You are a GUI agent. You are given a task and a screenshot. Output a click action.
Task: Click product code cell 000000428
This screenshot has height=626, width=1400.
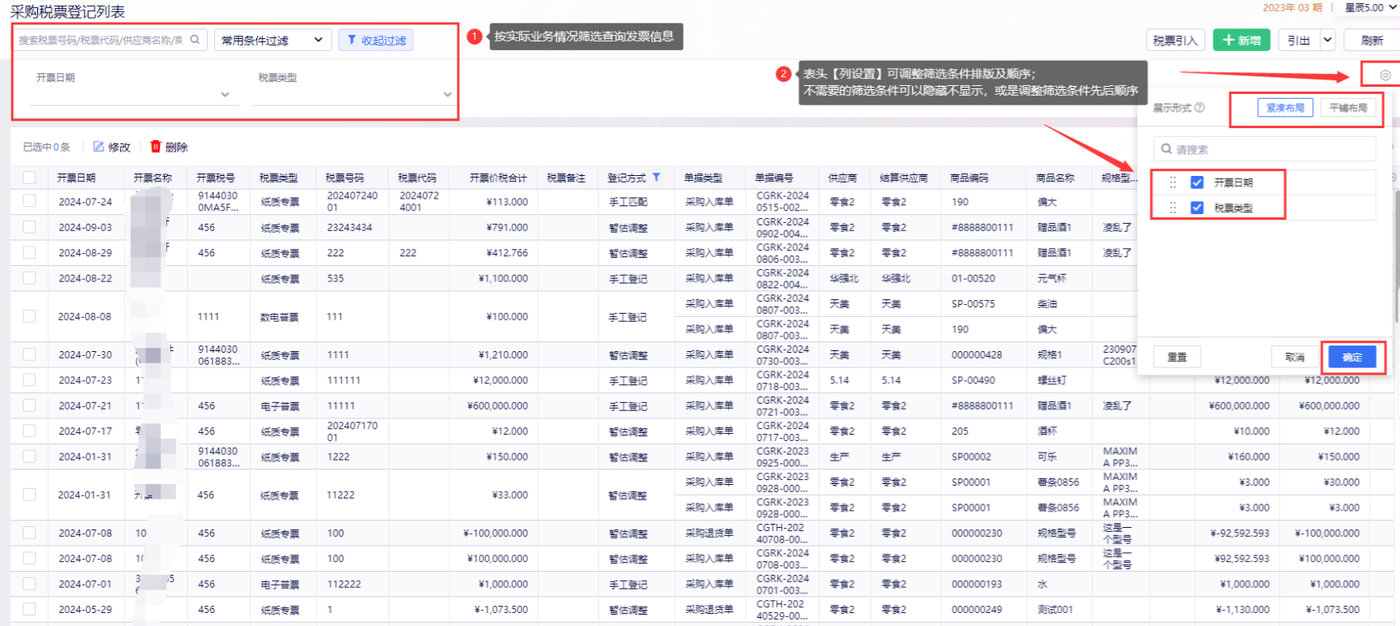[975, 355]
